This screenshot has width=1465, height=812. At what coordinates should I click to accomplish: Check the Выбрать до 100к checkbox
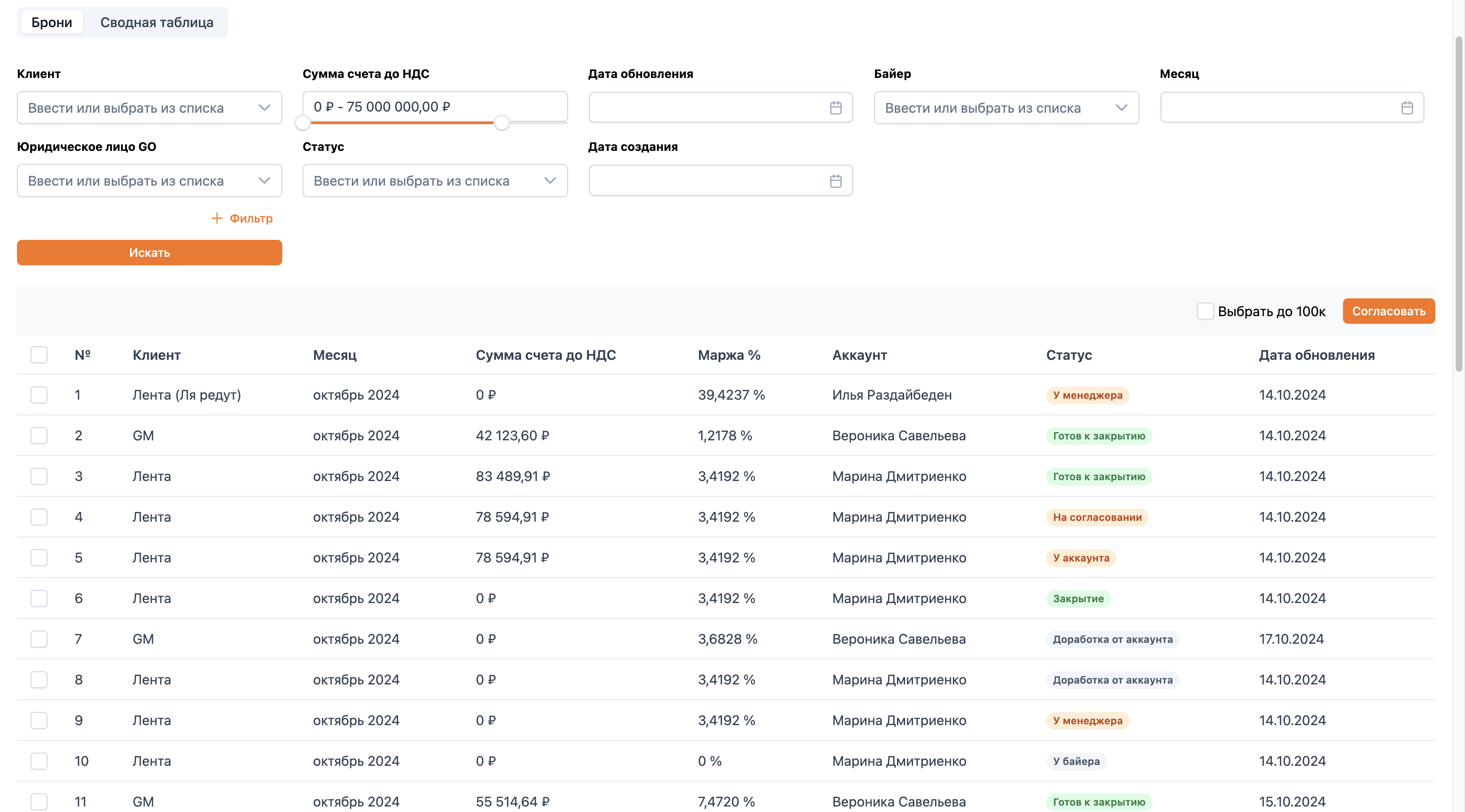tap(1205, 311)
